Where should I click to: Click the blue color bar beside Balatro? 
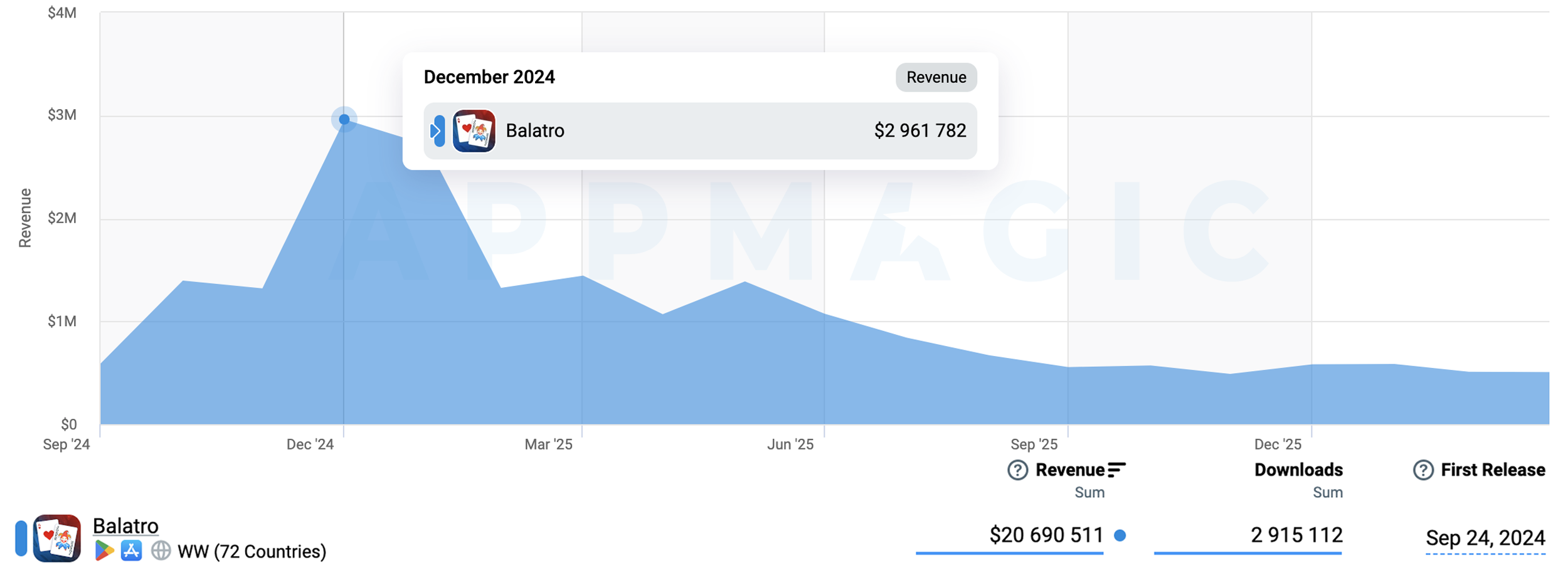coord(21,538)
